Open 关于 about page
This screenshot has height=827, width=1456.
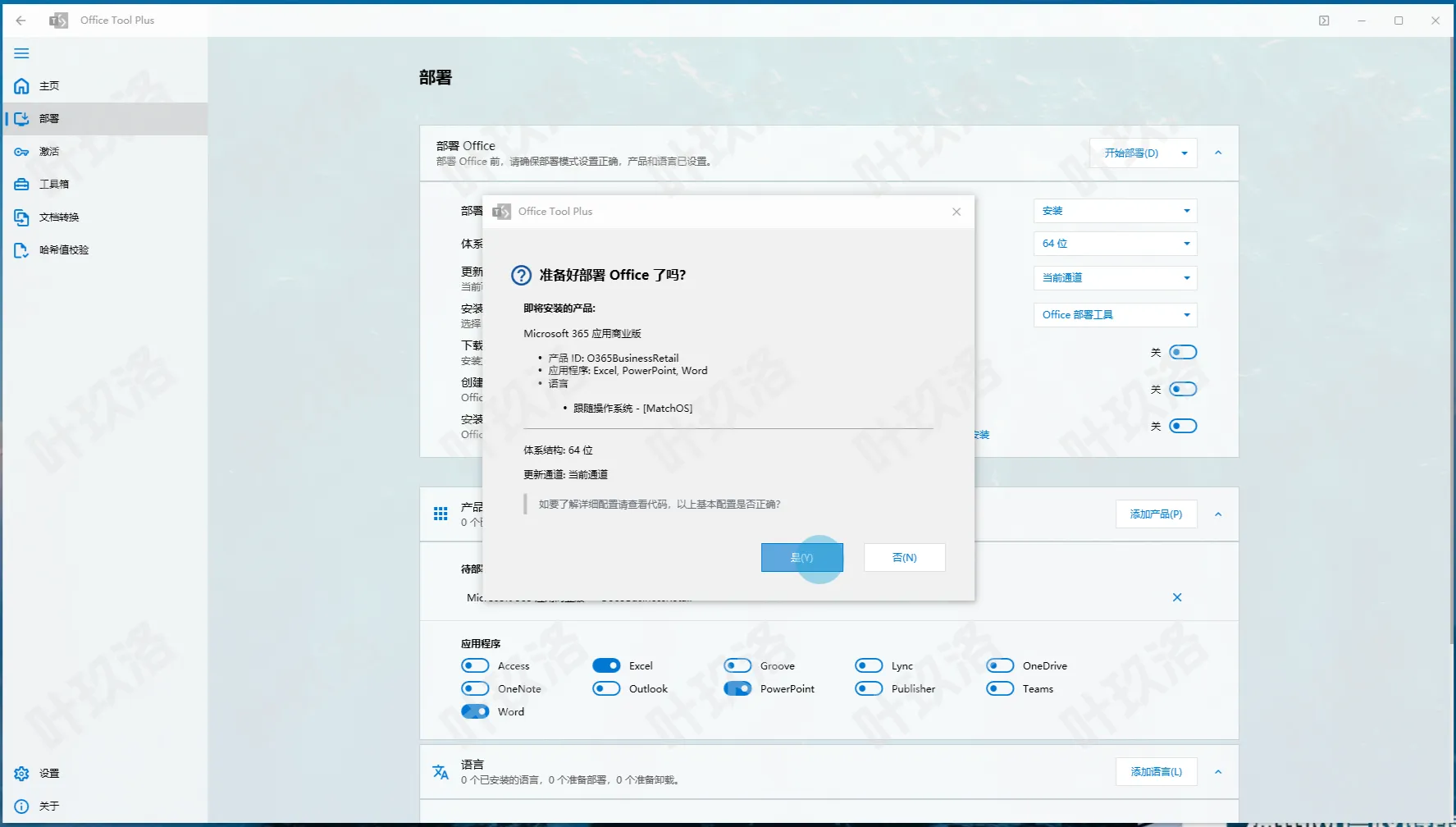pyautogui.click(x=105, y=806)
